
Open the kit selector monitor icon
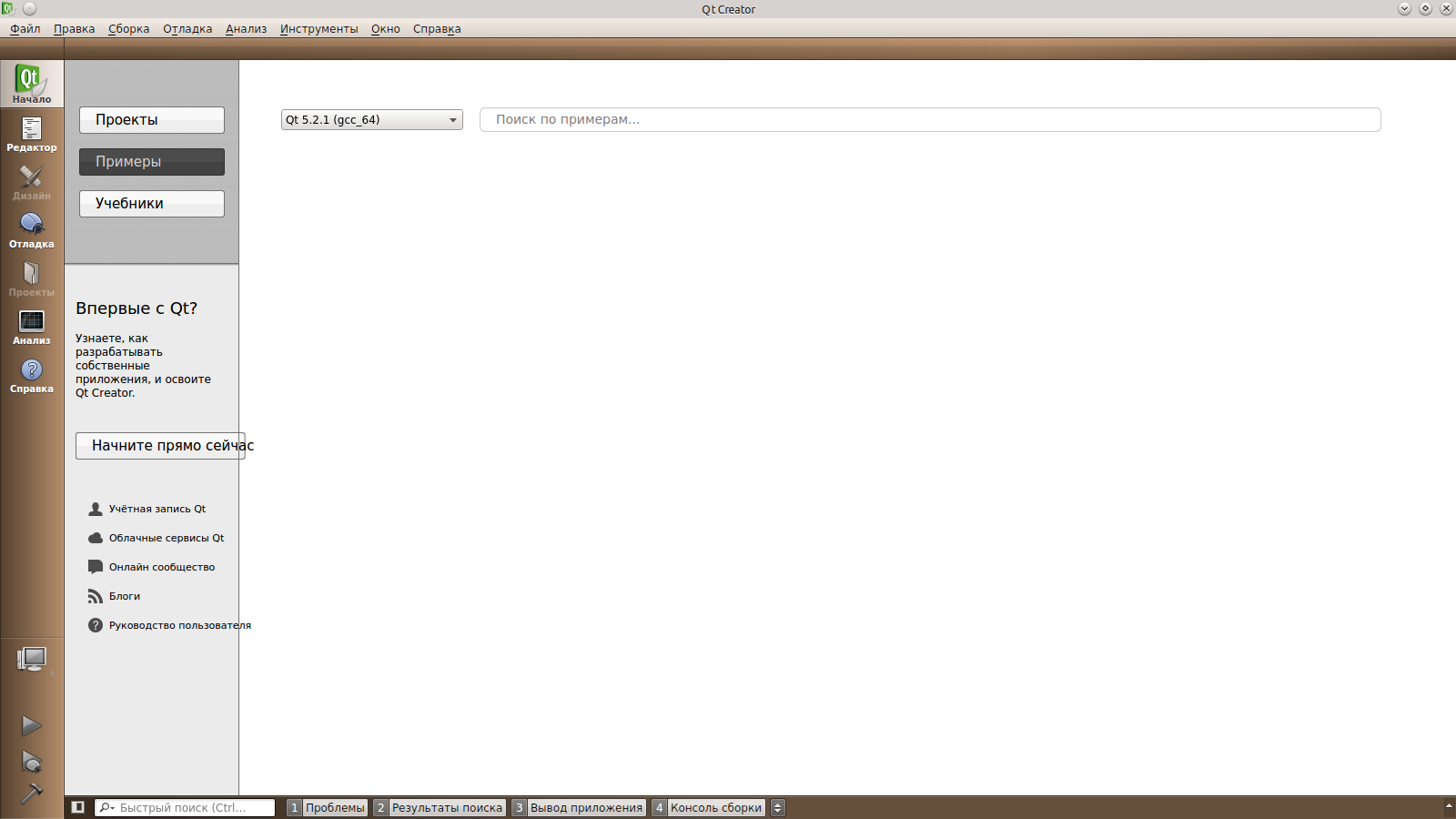32,659
